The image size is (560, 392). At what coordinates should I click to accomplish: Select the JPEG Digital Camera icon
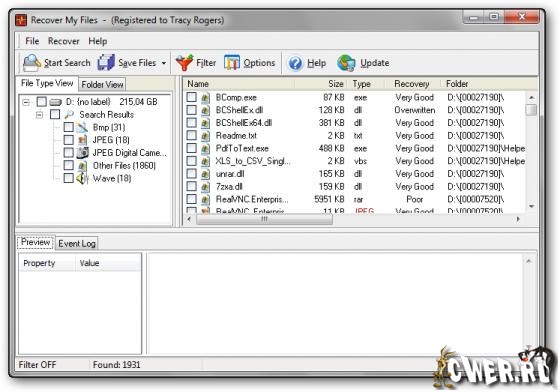82,153
